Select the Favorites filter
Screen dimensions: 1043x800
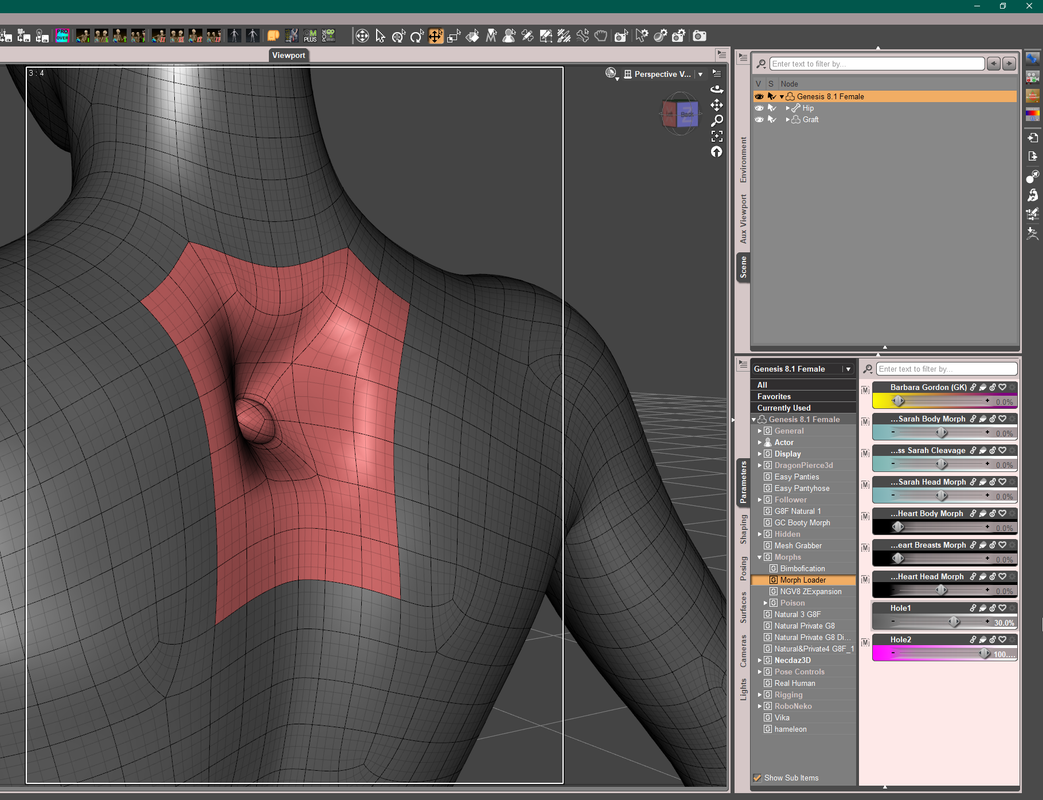[x=774, y=396]
